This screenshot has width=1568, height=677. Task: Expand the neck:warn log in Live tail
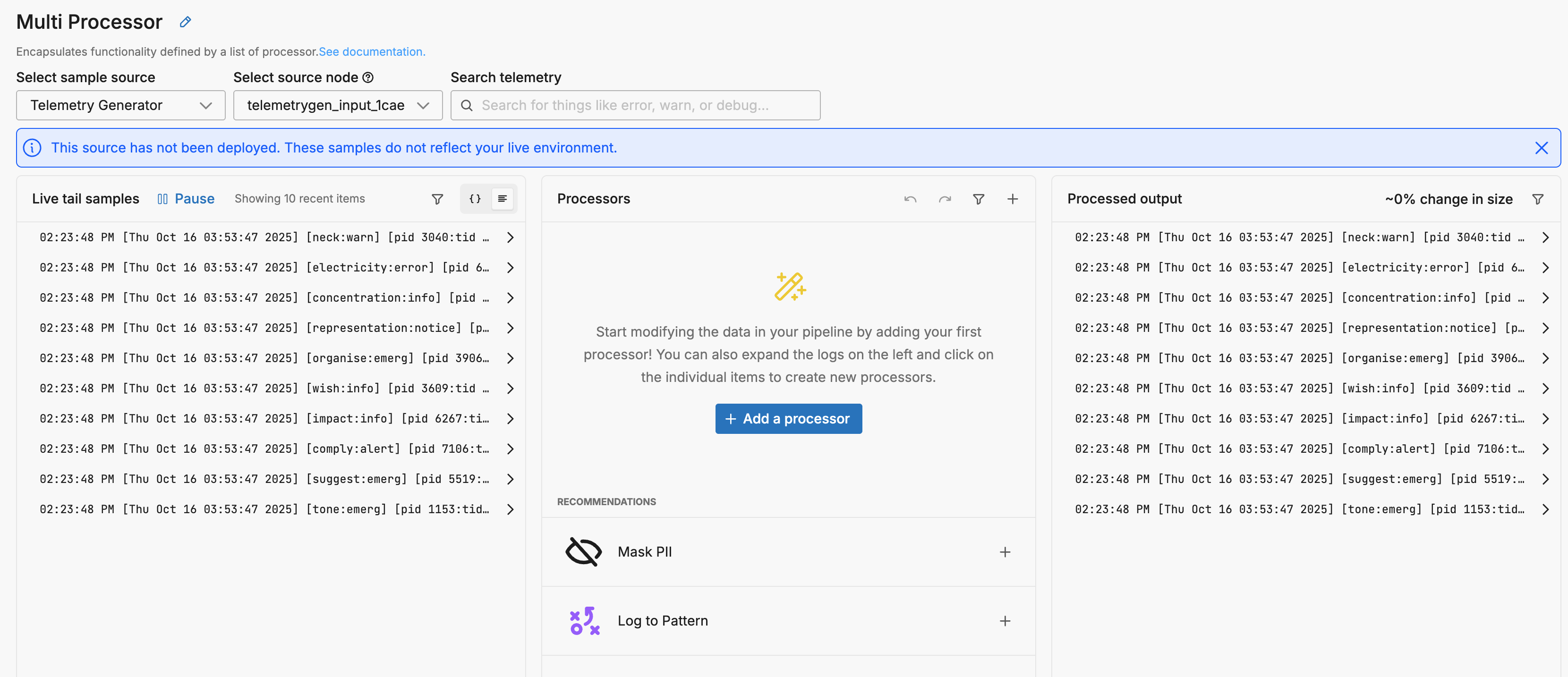click(x=510, y=237)
